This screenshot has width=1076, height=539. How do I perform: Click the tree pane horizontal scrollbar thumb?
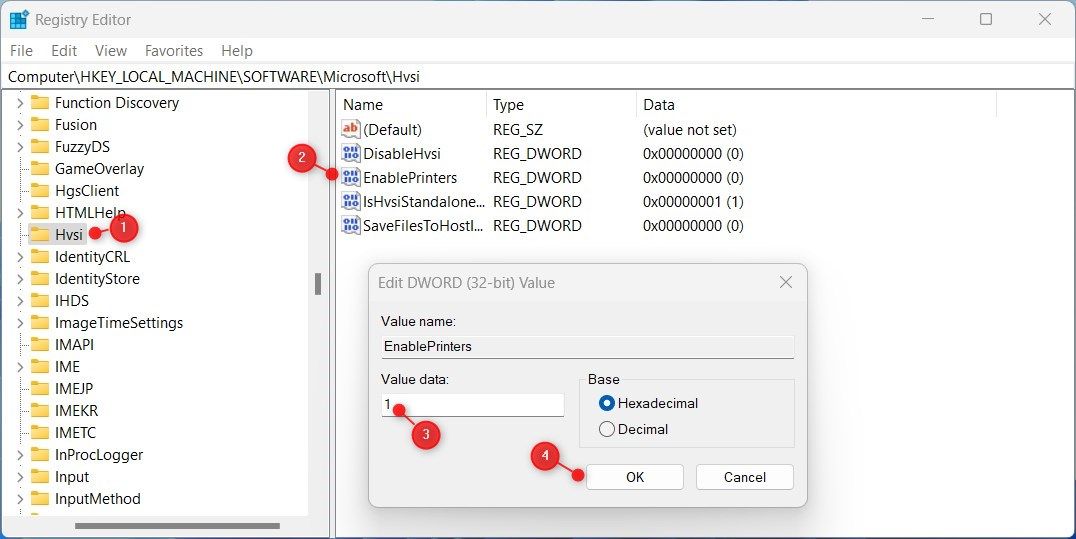pos(177,526)
